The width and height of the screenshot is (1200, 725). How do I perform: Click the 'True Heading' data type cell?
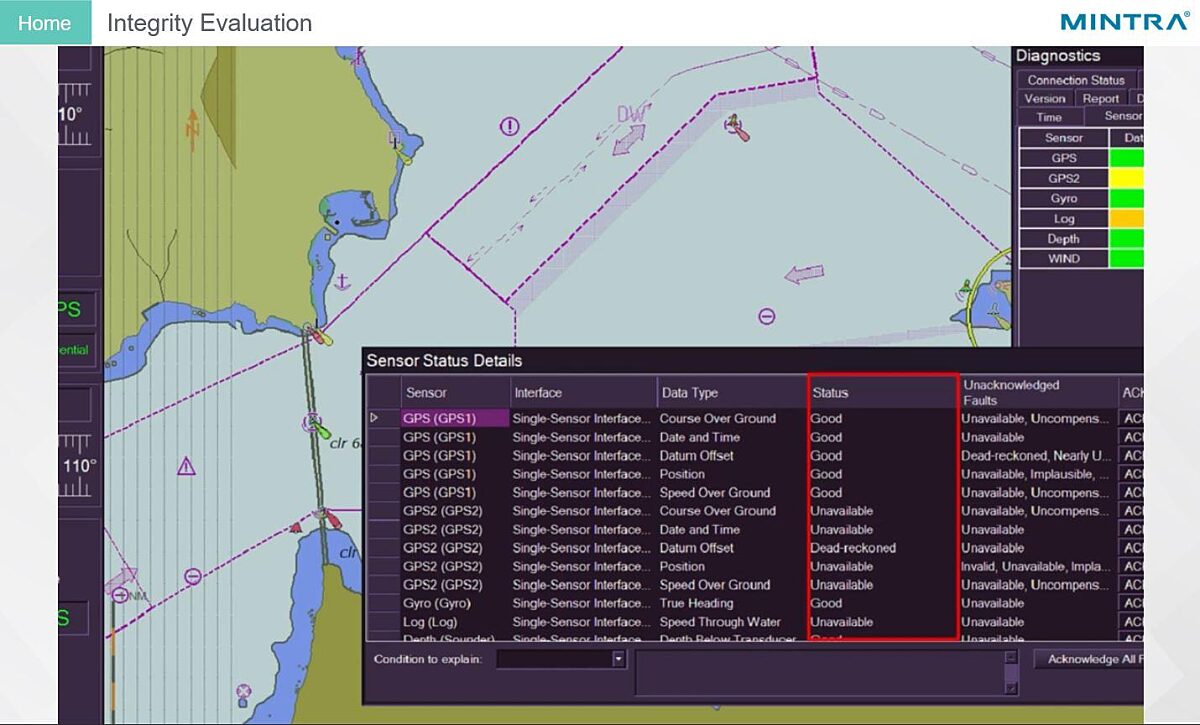click(732, 603)
